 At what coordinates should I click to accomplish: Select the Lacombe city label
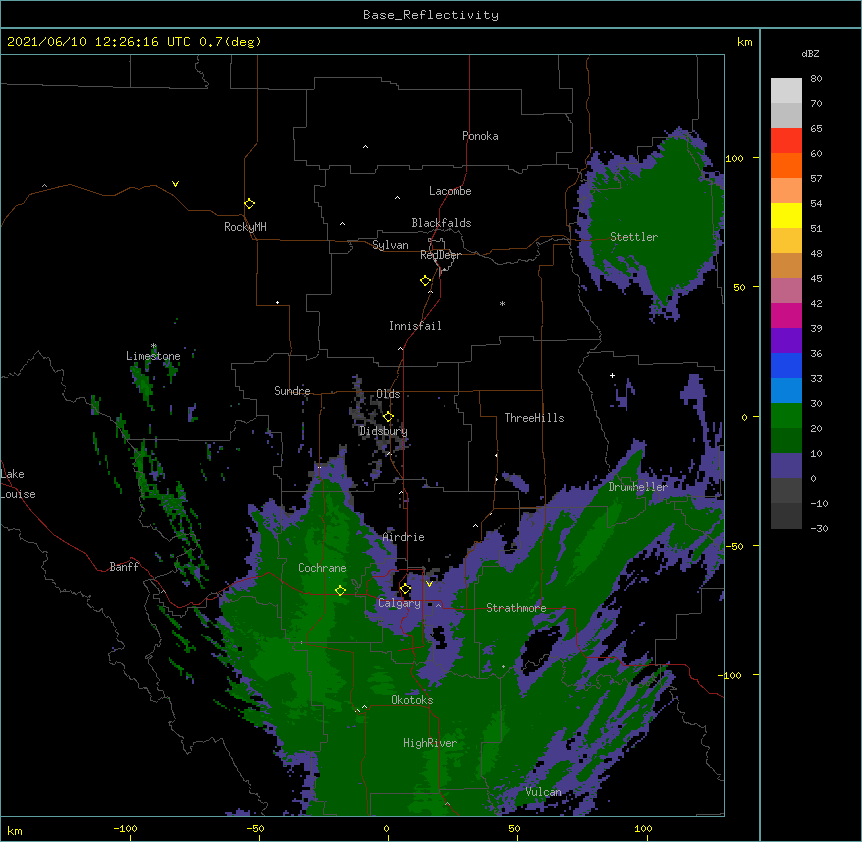[450, 191]
